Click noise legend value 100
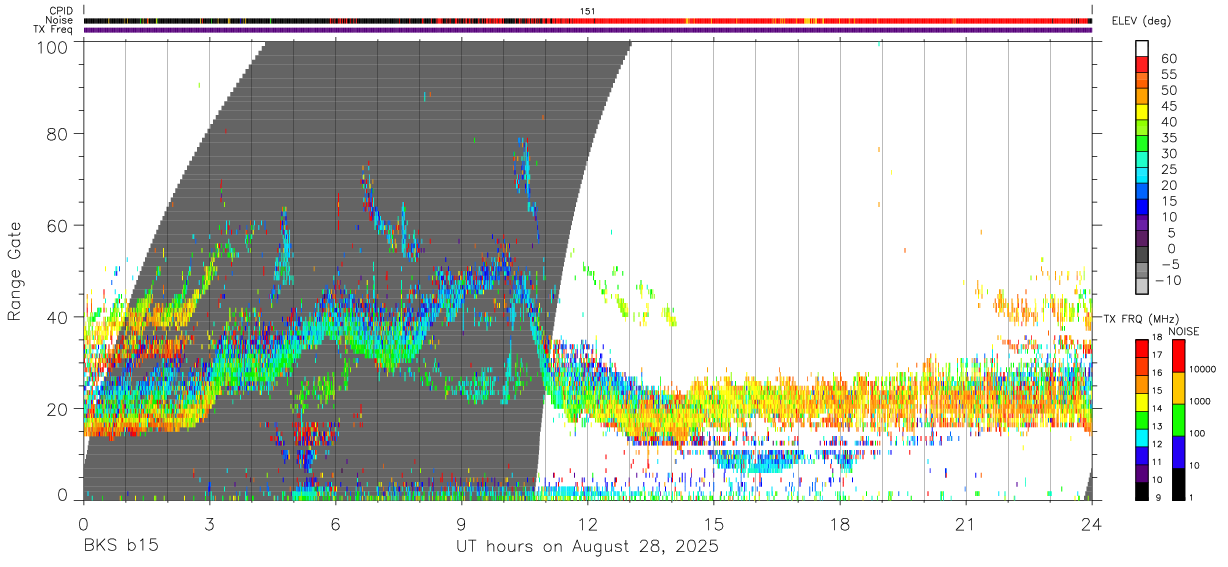 (1198, 433)
